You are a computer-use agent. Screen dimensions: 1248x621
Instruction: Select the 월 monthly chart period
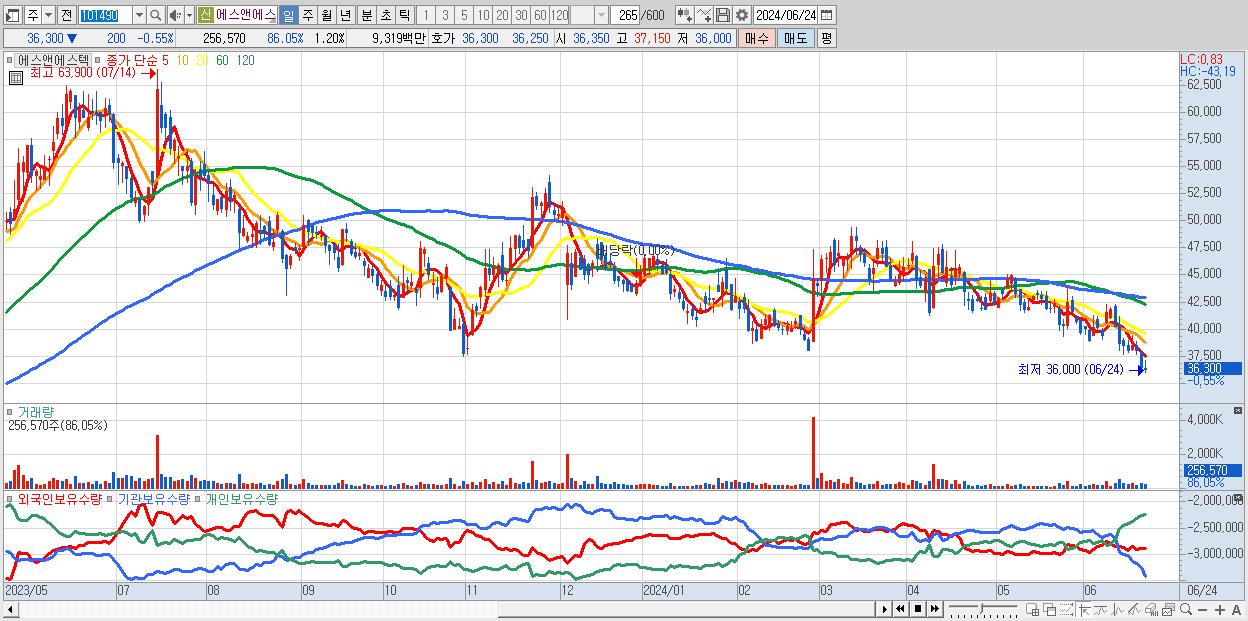tap(326, 16)
